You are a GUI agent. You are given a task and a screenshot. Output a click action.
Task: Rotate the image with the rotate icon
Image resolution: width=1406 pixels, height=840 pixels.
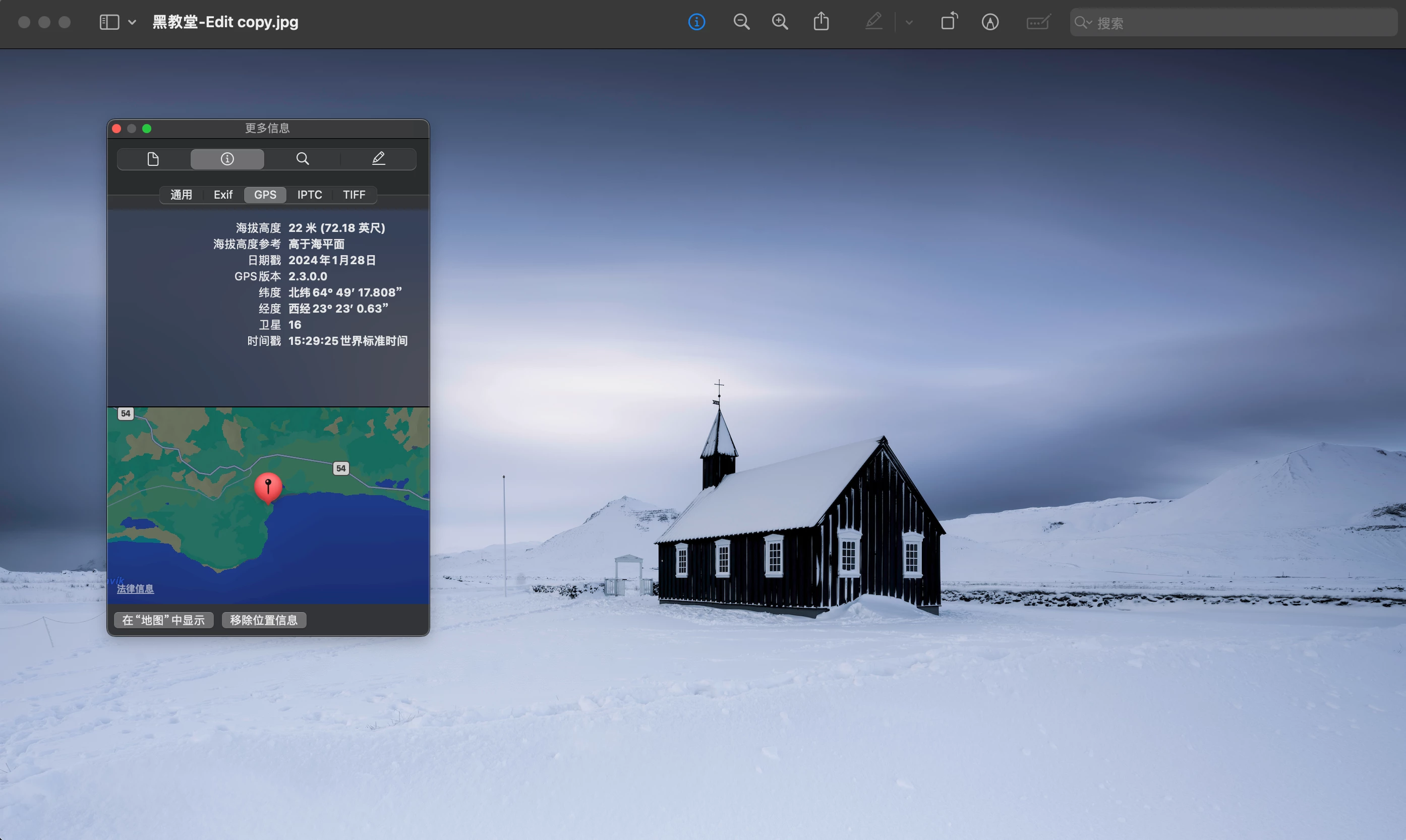tap(949, 22)
